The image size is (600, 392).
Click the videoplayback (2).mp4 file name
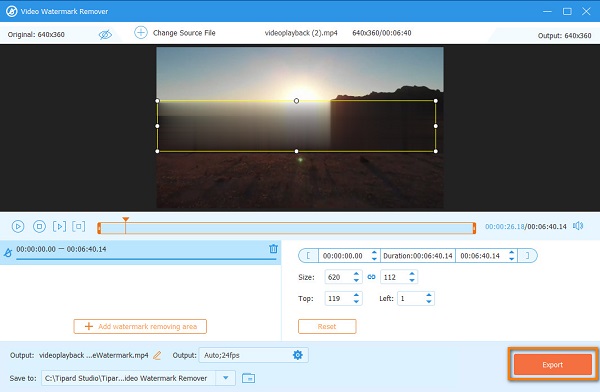tap(301, 33)
